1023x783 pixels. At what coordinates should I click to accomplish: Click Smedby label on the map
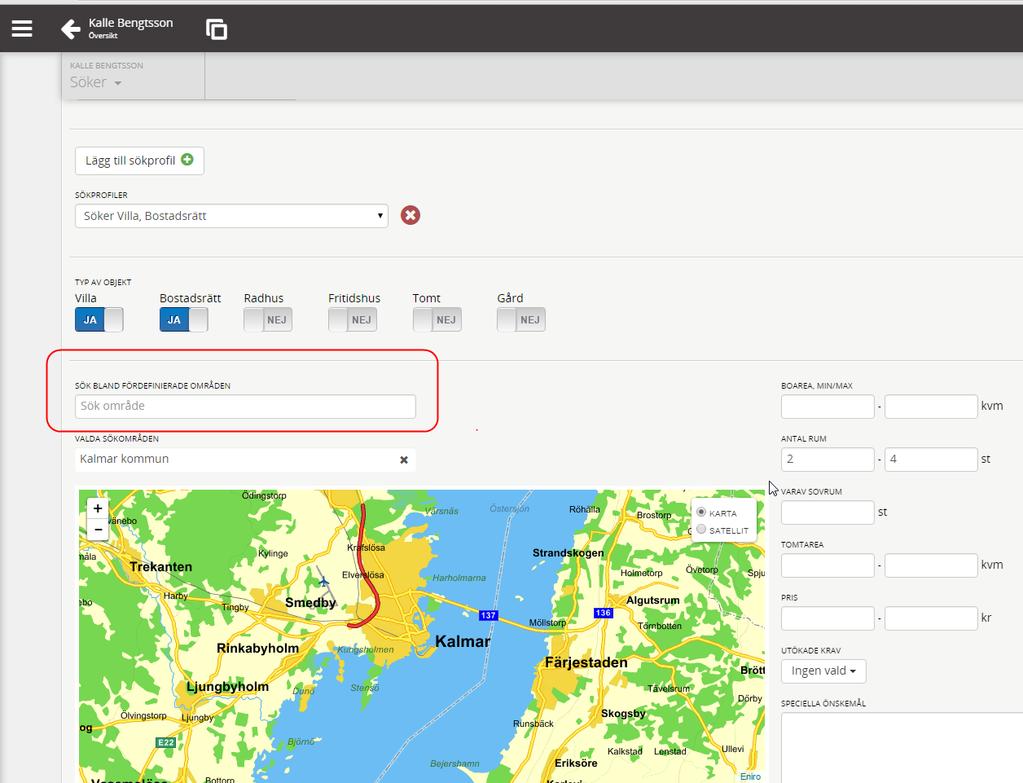(311, 602)
